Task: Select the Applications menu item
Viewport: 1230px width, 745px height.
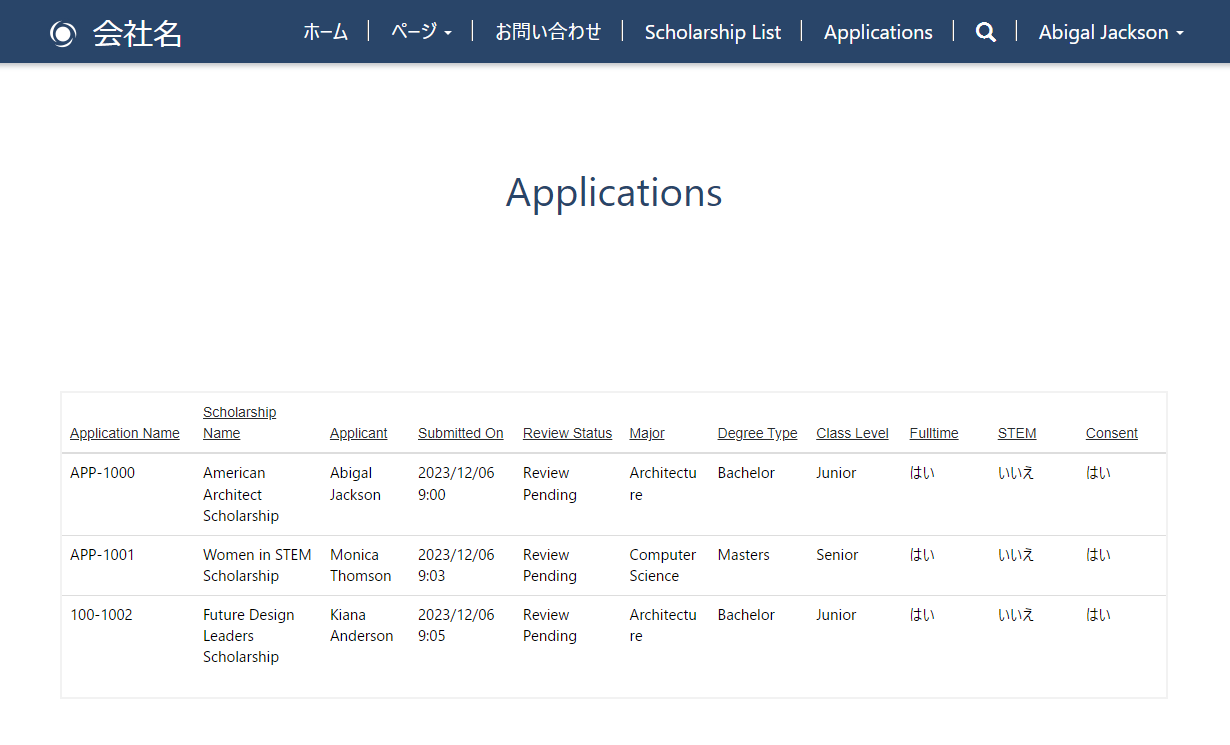Action: pos(877,31)
